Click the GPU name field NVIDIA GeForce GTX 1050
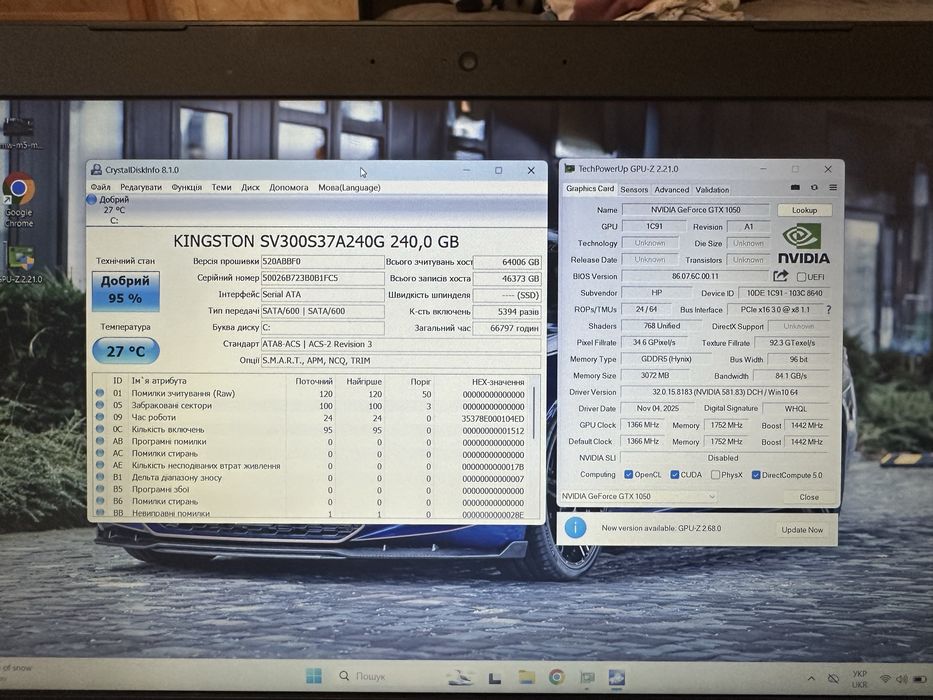Image resolution: width=933 pixels, height=700 pixels. click(x=696, y=210)
